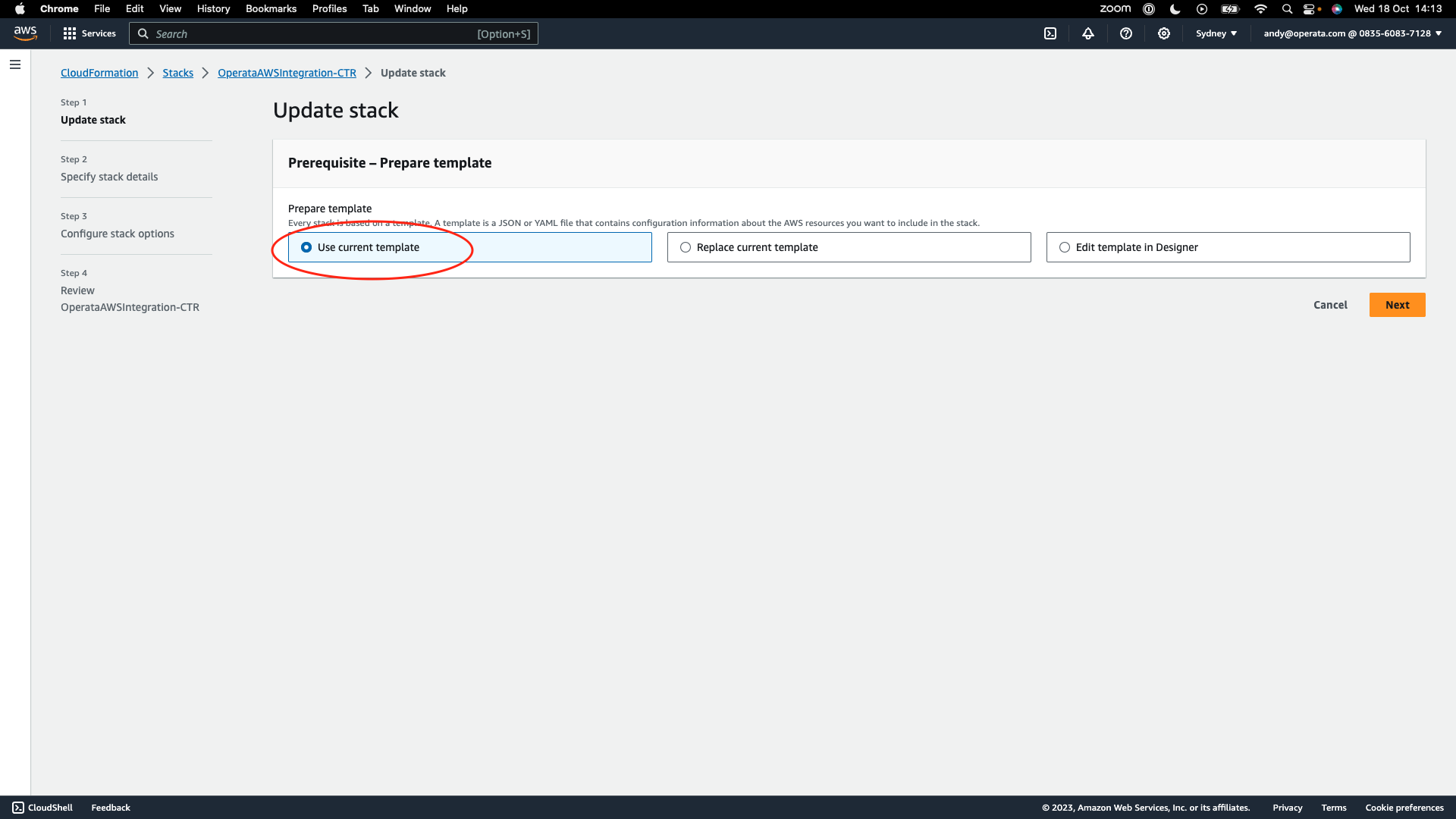Image resolution: width=1456 pixels, height=819 pixels.
Task: Click the Cancel button
Action: [x=1330, y=305]
